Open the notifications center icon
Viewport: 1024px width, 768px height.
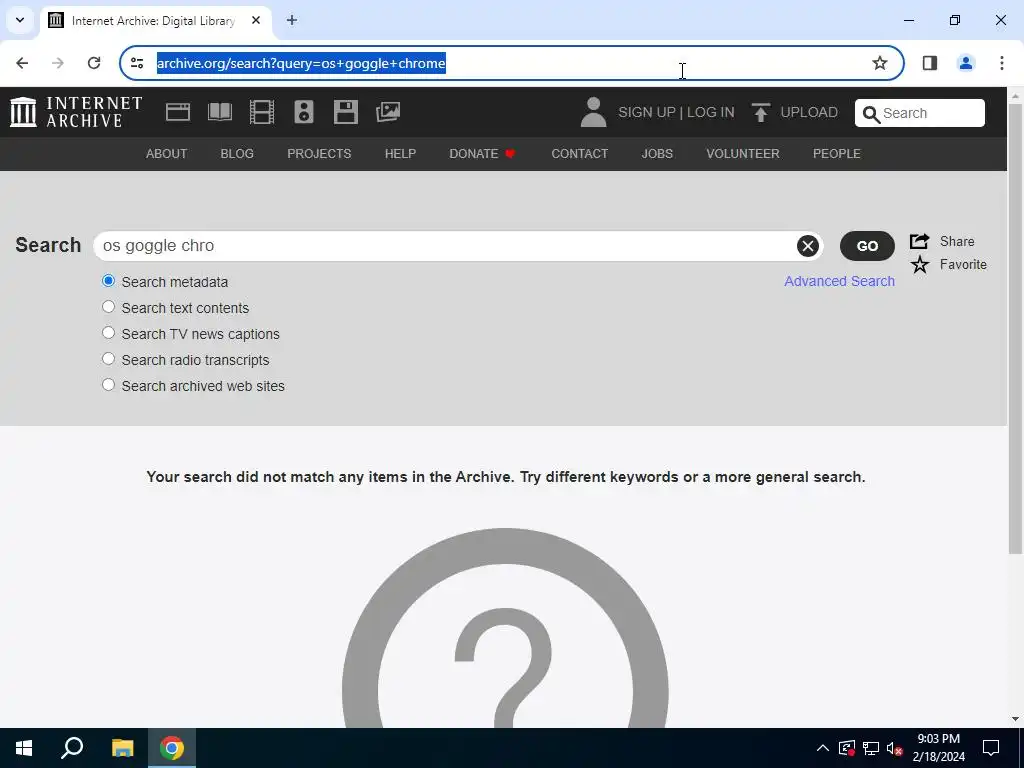[991, 748]
